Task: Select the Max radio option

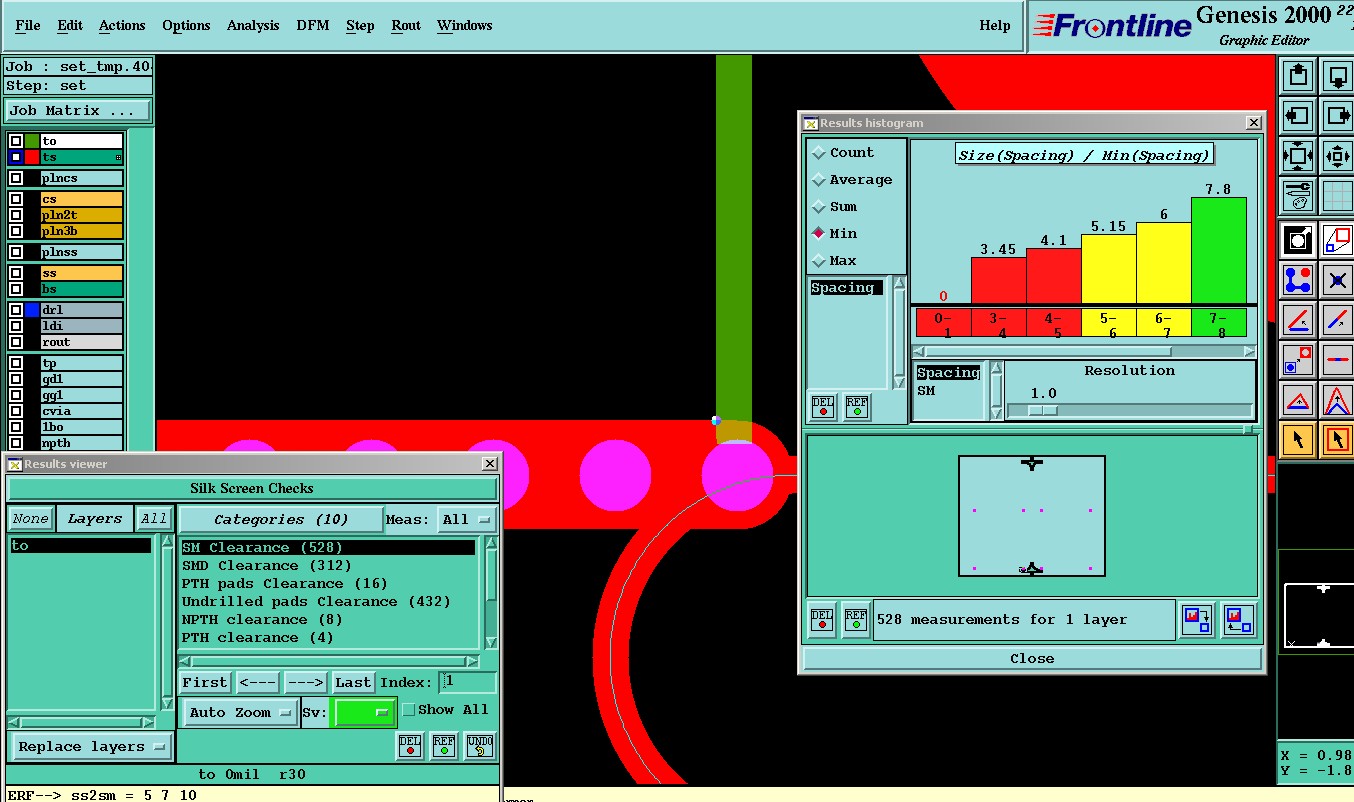Action: coord(835,261)
